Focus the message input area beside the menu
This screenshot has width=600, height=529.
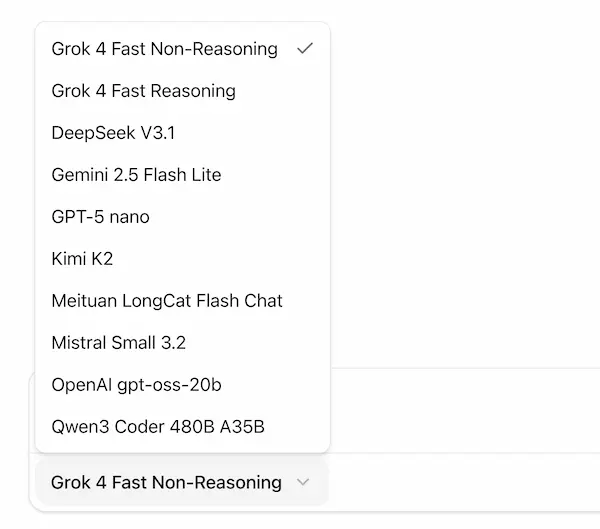pyautogui.click(x=465, y=410)
